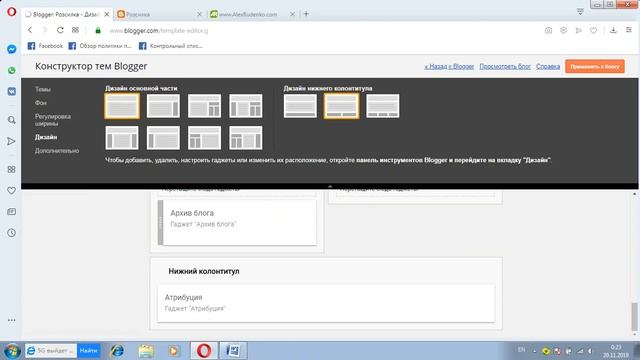The height and width of the screenshot is (360, 640).
Task: Click the page vertical scrollbar thumb
Action: (634, 316)
